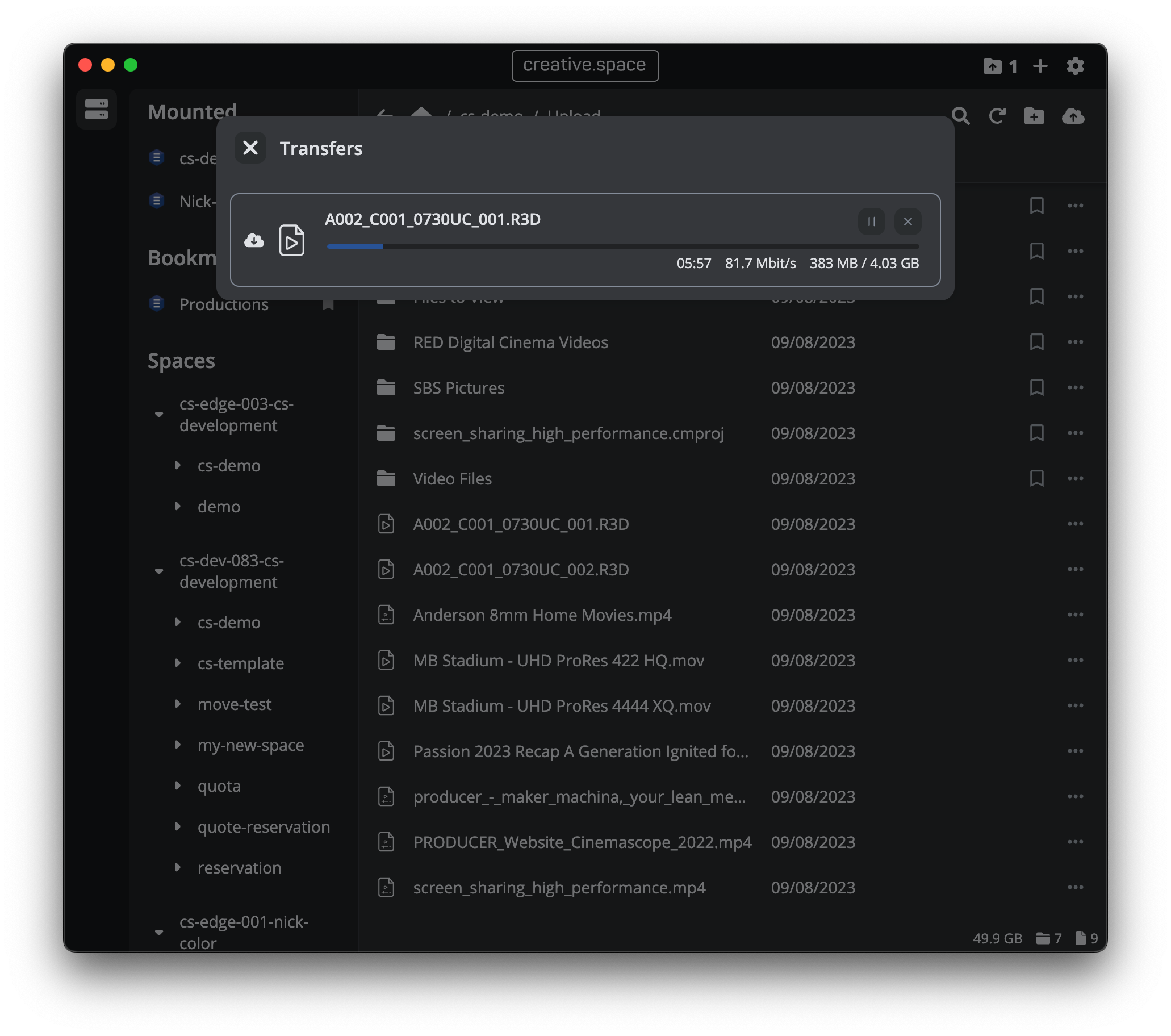Expand cs-demo under cs-dev-083-cs-development
This screenshot has height=1036, width=1171.
click(178, 622)
